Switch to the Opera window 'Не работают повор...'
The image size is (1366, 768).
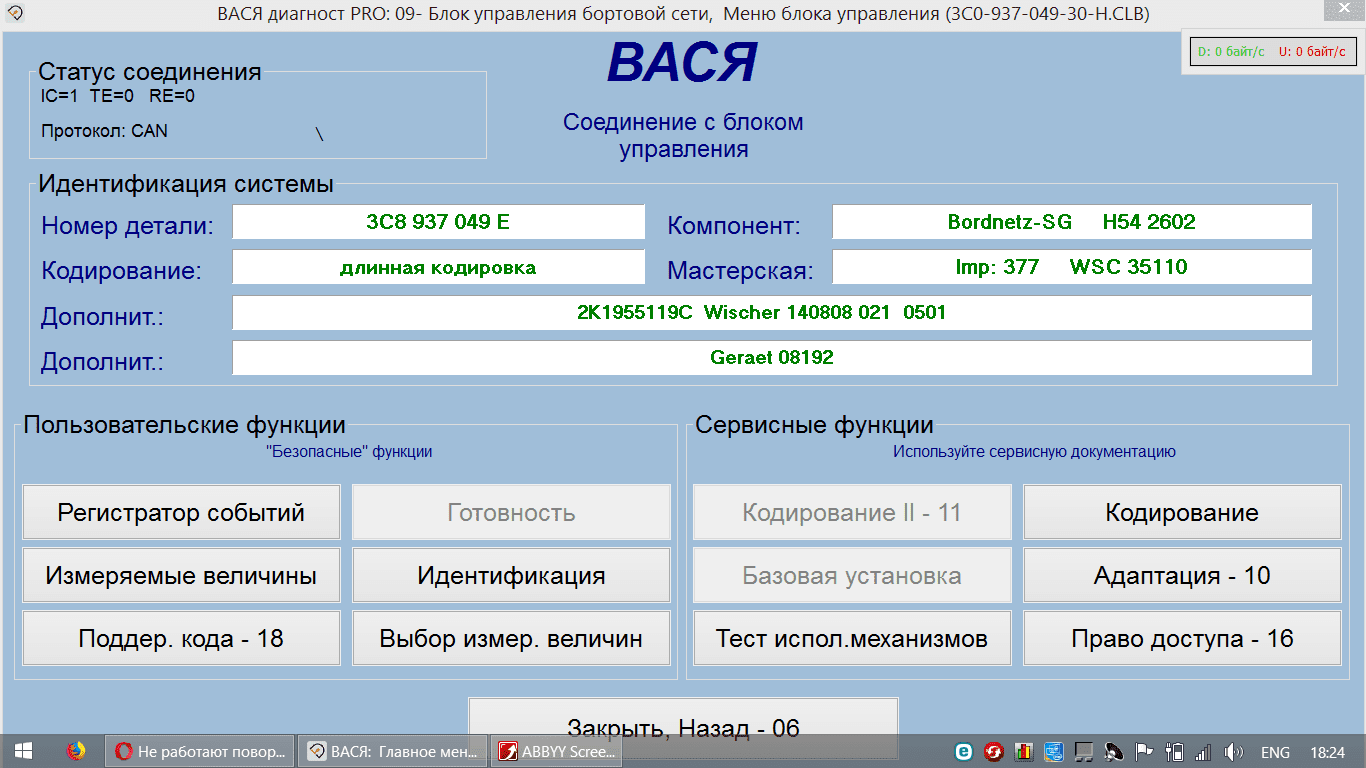click(200, 751)
